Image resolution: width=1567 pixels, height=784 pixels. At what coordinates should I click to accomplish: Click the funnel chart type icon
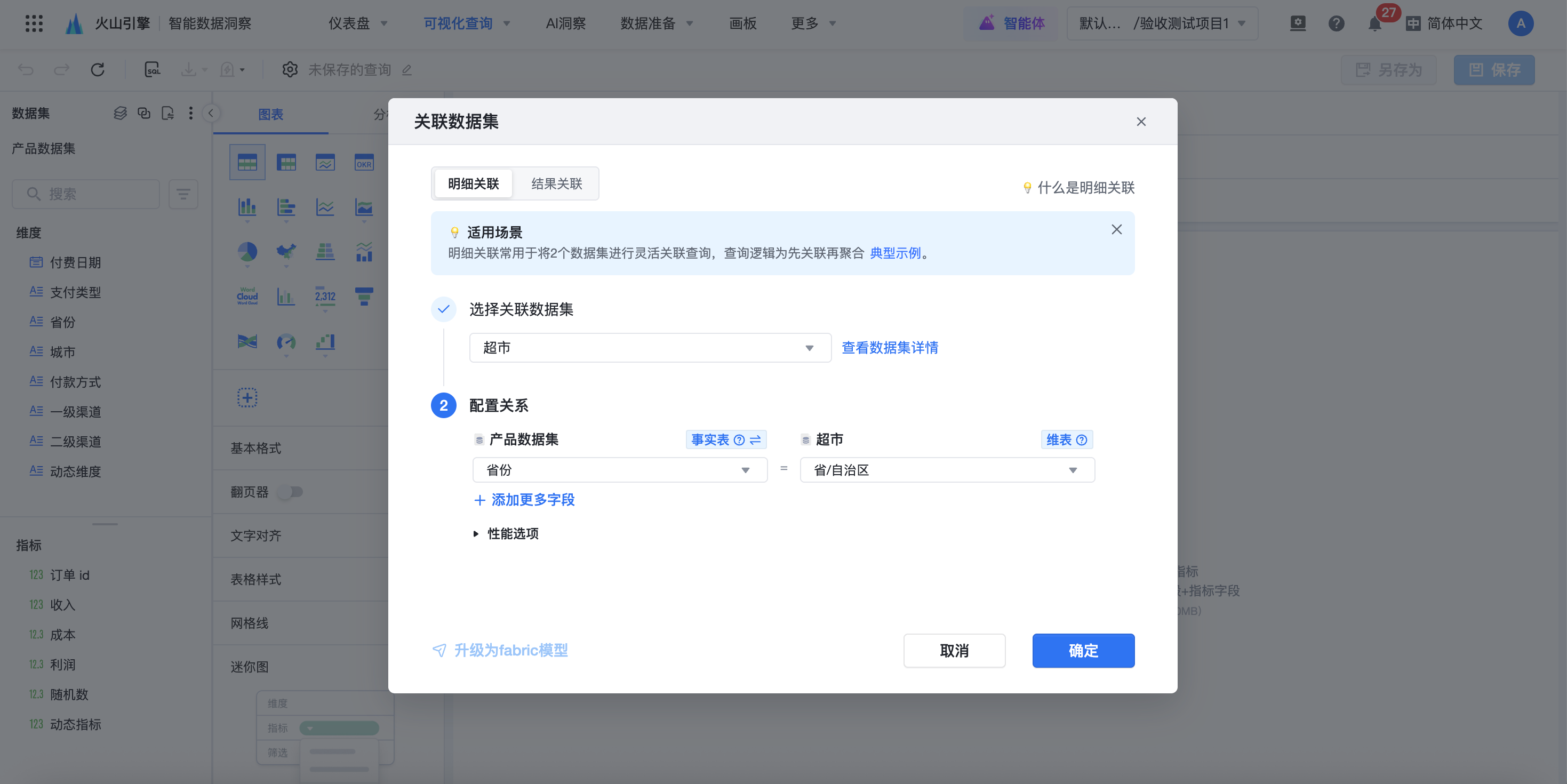pyautogui.click(x=364, y=296)
